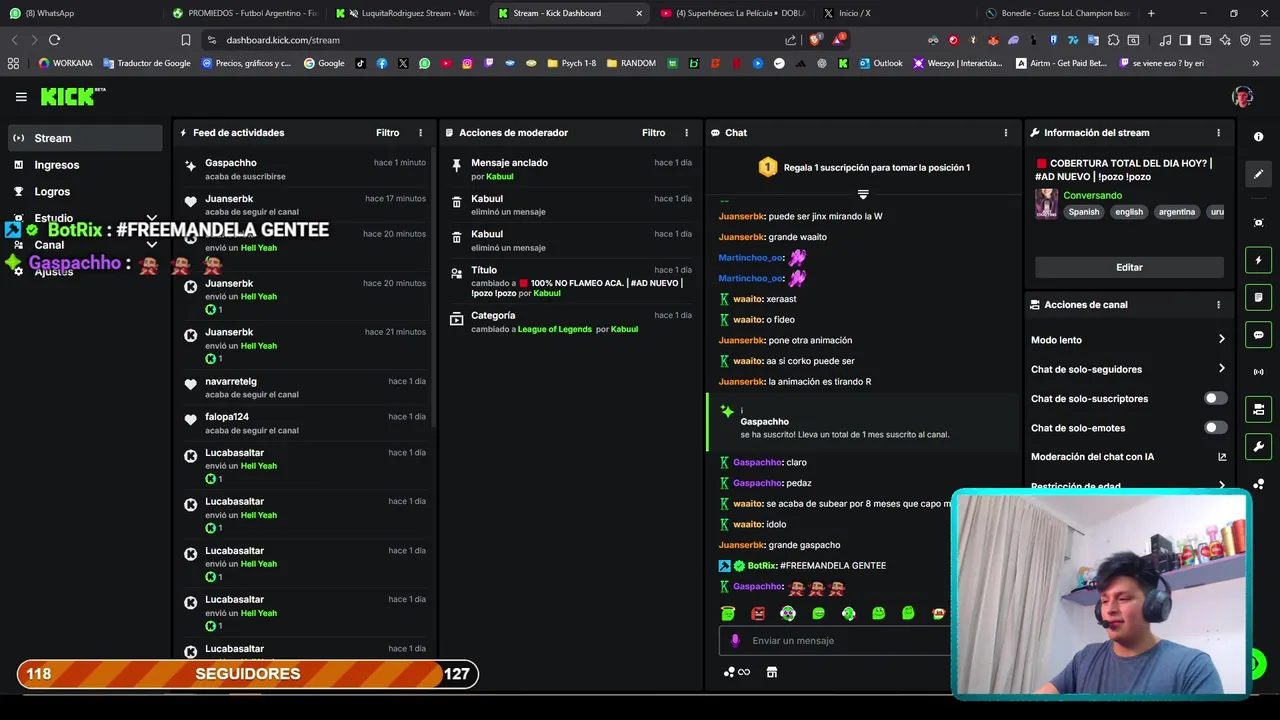
Task: Open Filtro in Feed de actividades
Action: coord(387,133)
